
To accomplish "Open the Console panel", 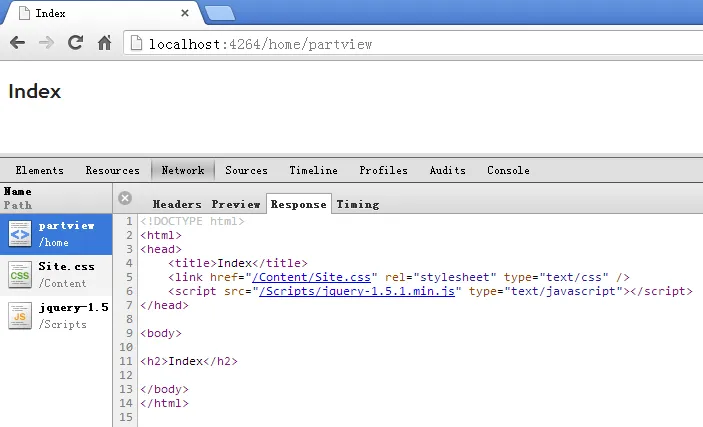I will pos(508,170).
